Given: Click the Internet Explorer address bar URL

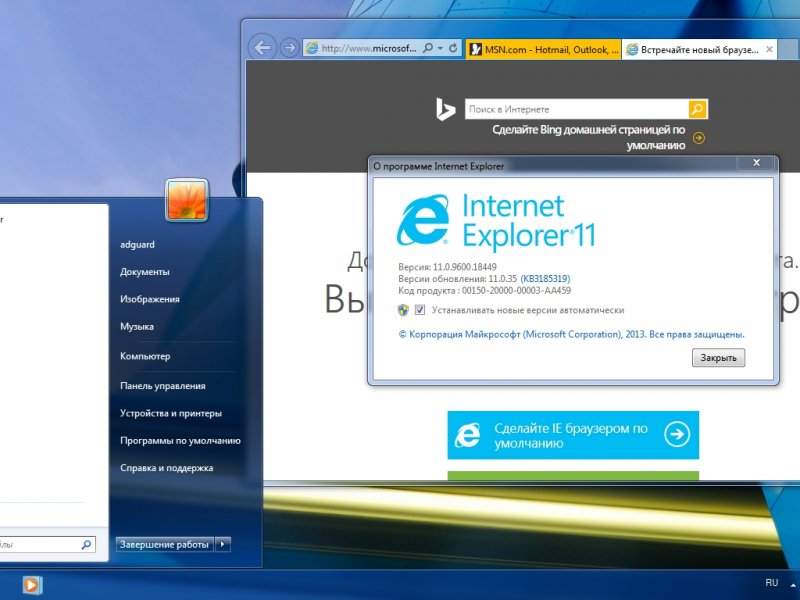Looking at the screenshot, I should (x=368, y=48).
